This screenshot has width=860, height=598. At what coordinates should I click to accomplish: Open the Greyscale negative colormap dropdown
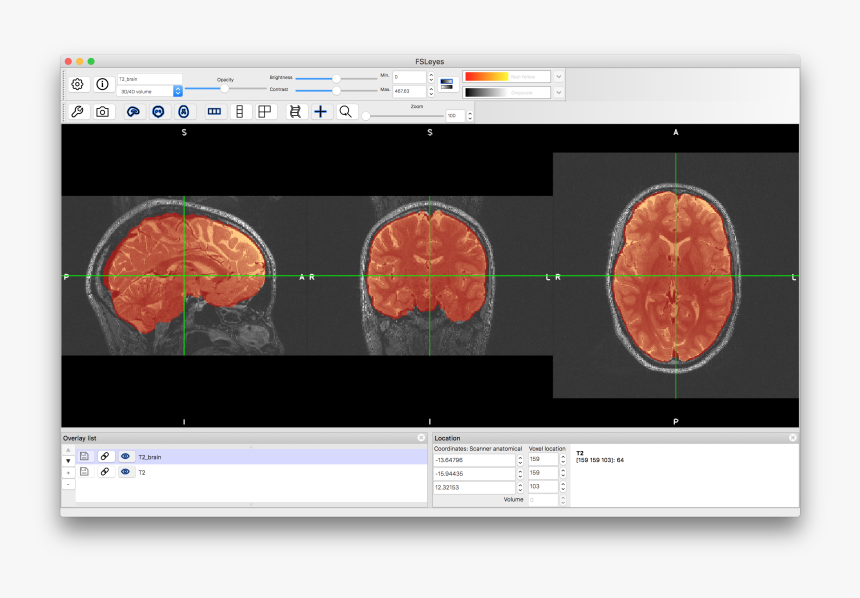pos(558,93)
